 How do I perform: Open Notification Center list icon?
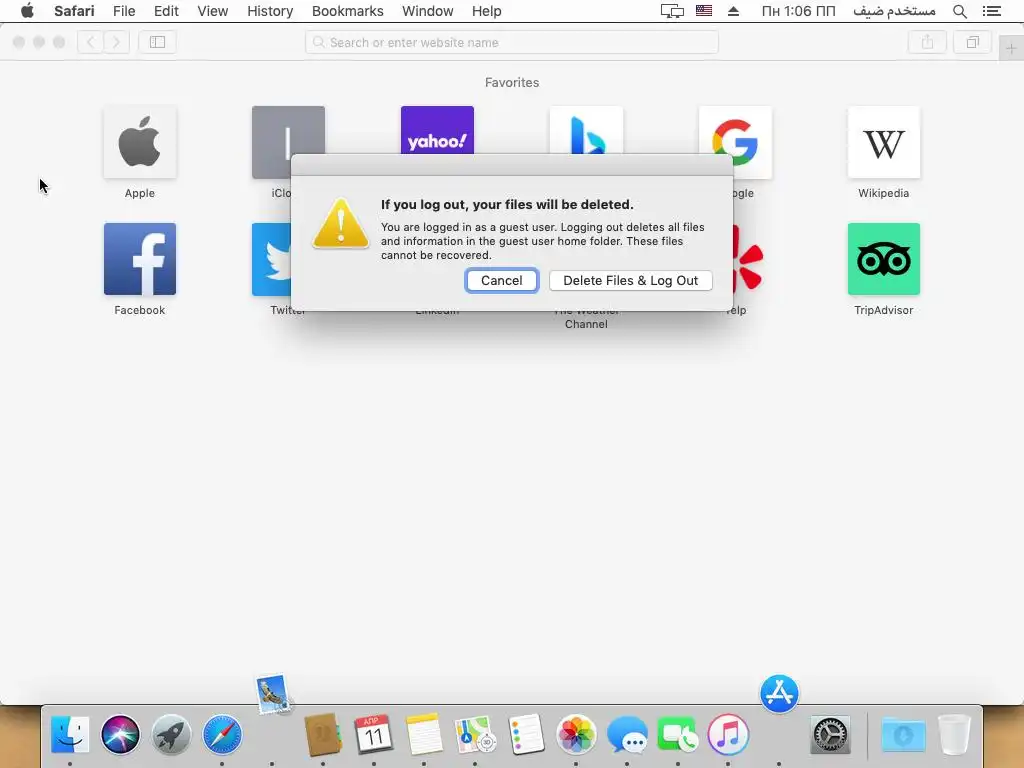991,11
